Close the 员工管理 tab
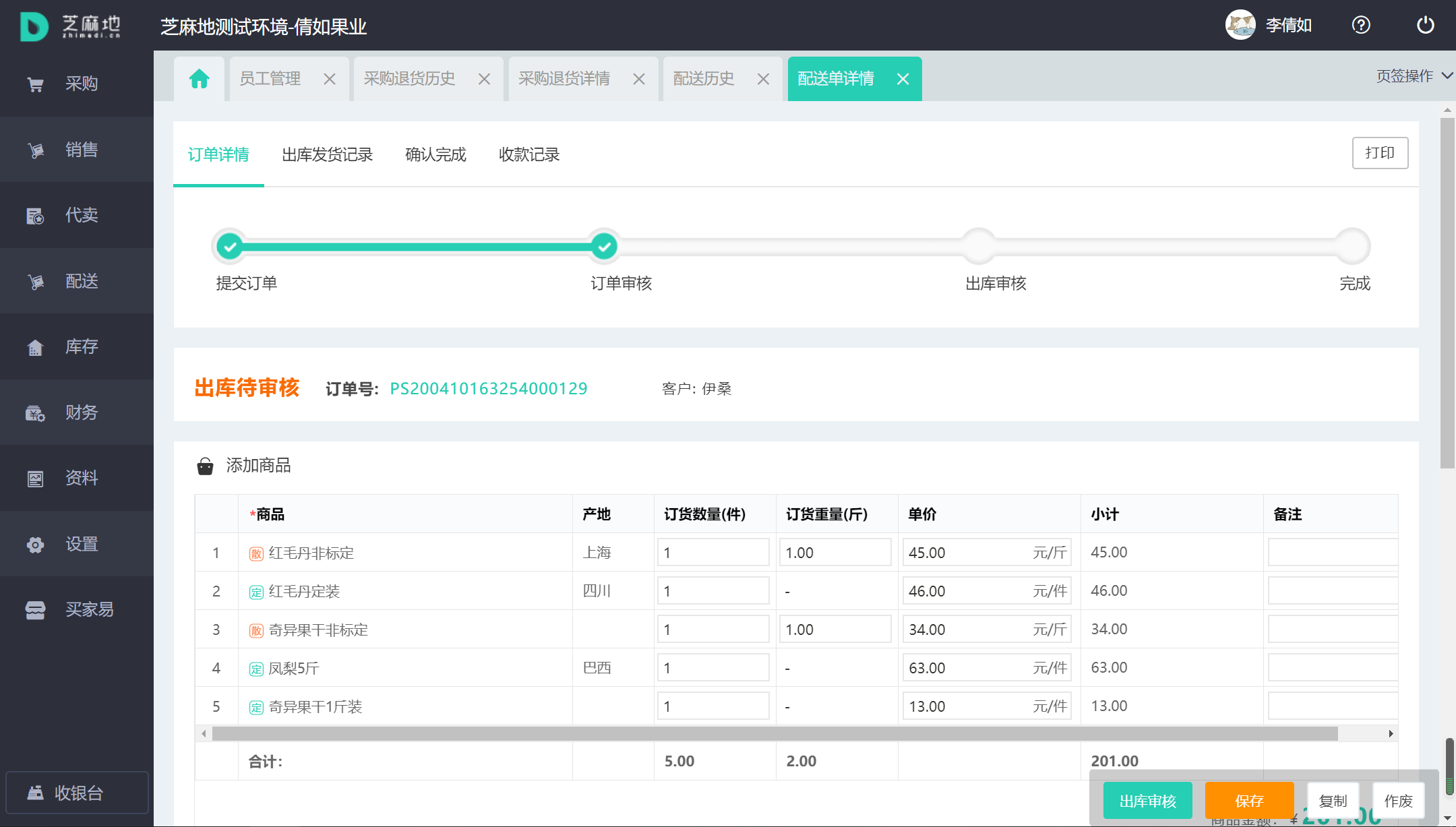The height and width of the screenshot is (827, 1456). [330, 80]
